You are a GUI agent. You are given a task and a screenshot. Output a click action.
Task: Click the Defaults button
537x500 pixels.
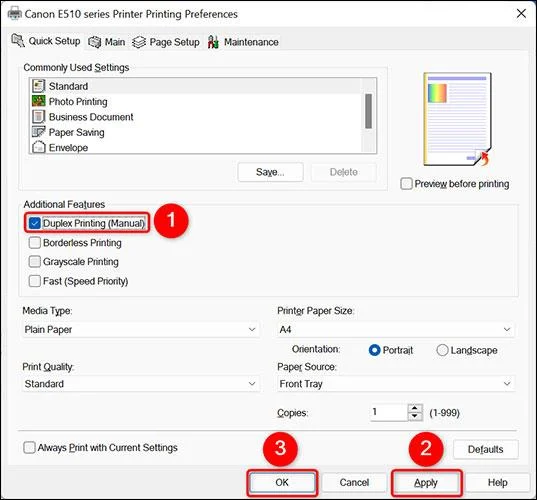(x=486, y=449)
